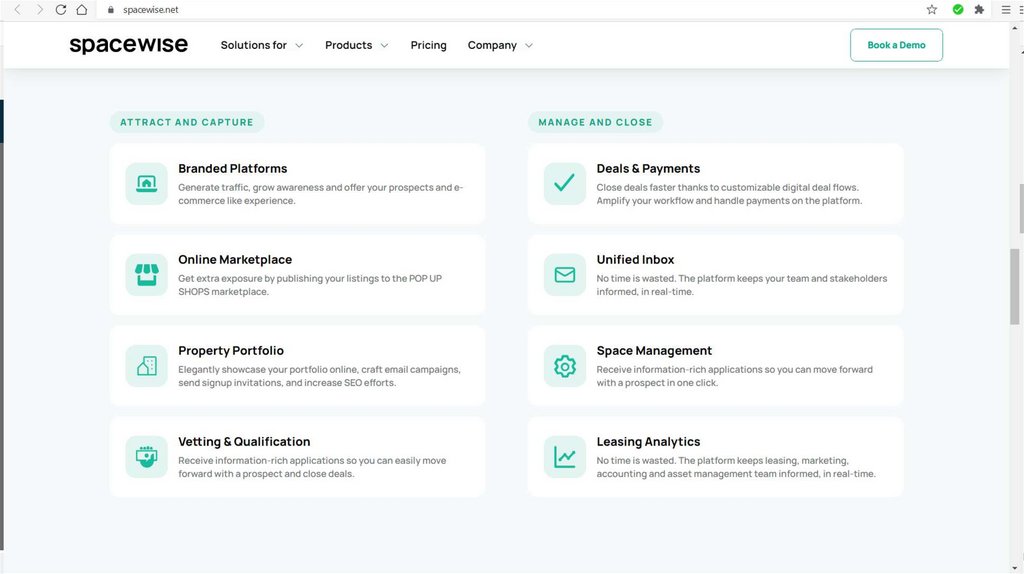
Task: Click the Leasing Analytics chart icon
Action: (564, 457)
